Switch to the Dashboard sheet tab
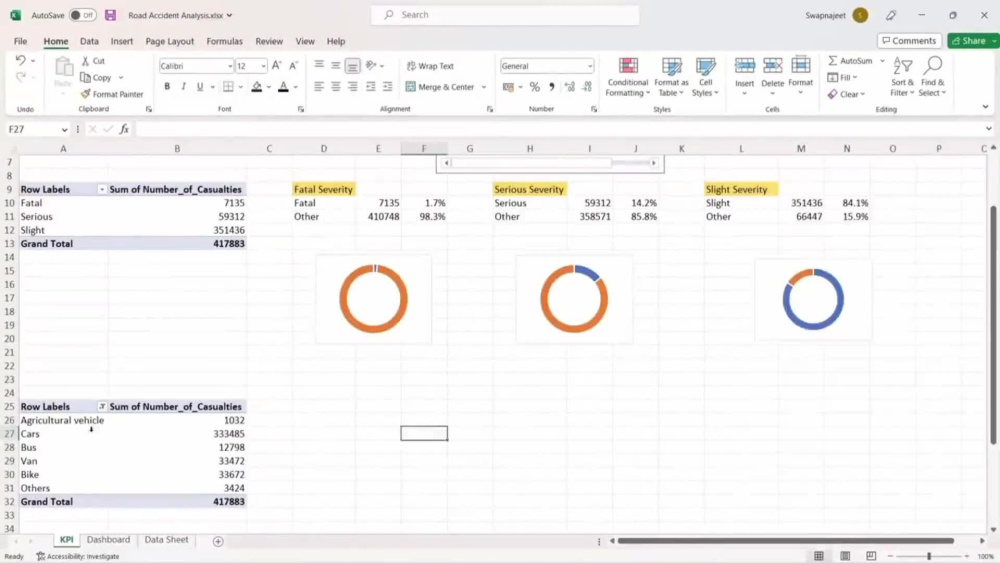This screenshot has height=563, width=1000. click(108, 540)
